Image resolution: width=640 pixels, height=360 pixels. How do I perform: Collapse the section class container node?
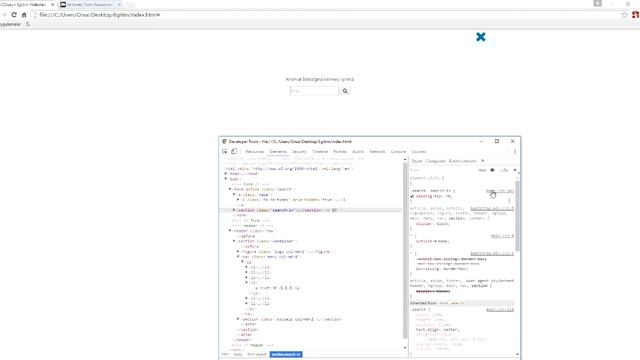tap(234, 241)
